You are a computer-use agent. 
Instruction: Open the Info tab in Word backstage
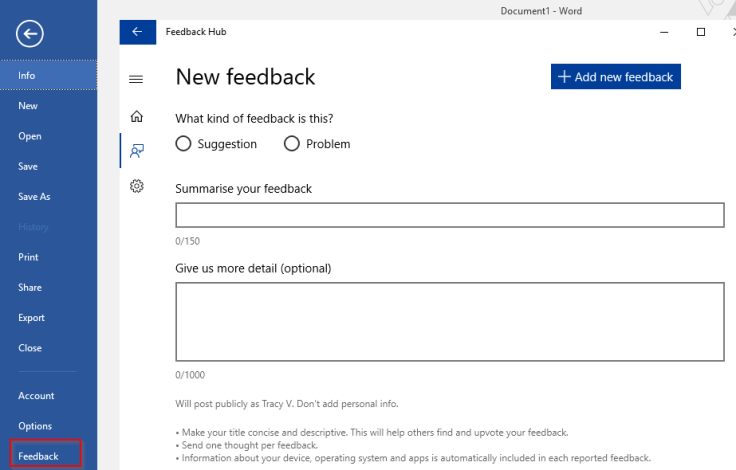click(48, 75)
